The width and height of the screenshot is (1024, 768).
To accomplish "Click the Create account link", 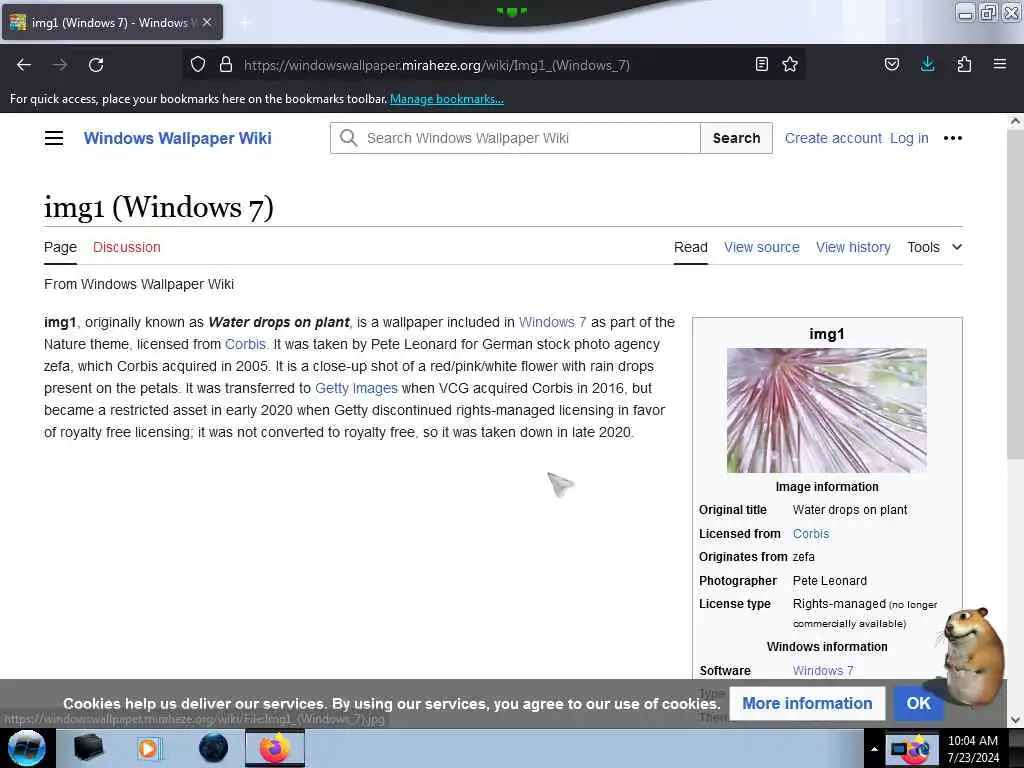I will pos(833,138).
